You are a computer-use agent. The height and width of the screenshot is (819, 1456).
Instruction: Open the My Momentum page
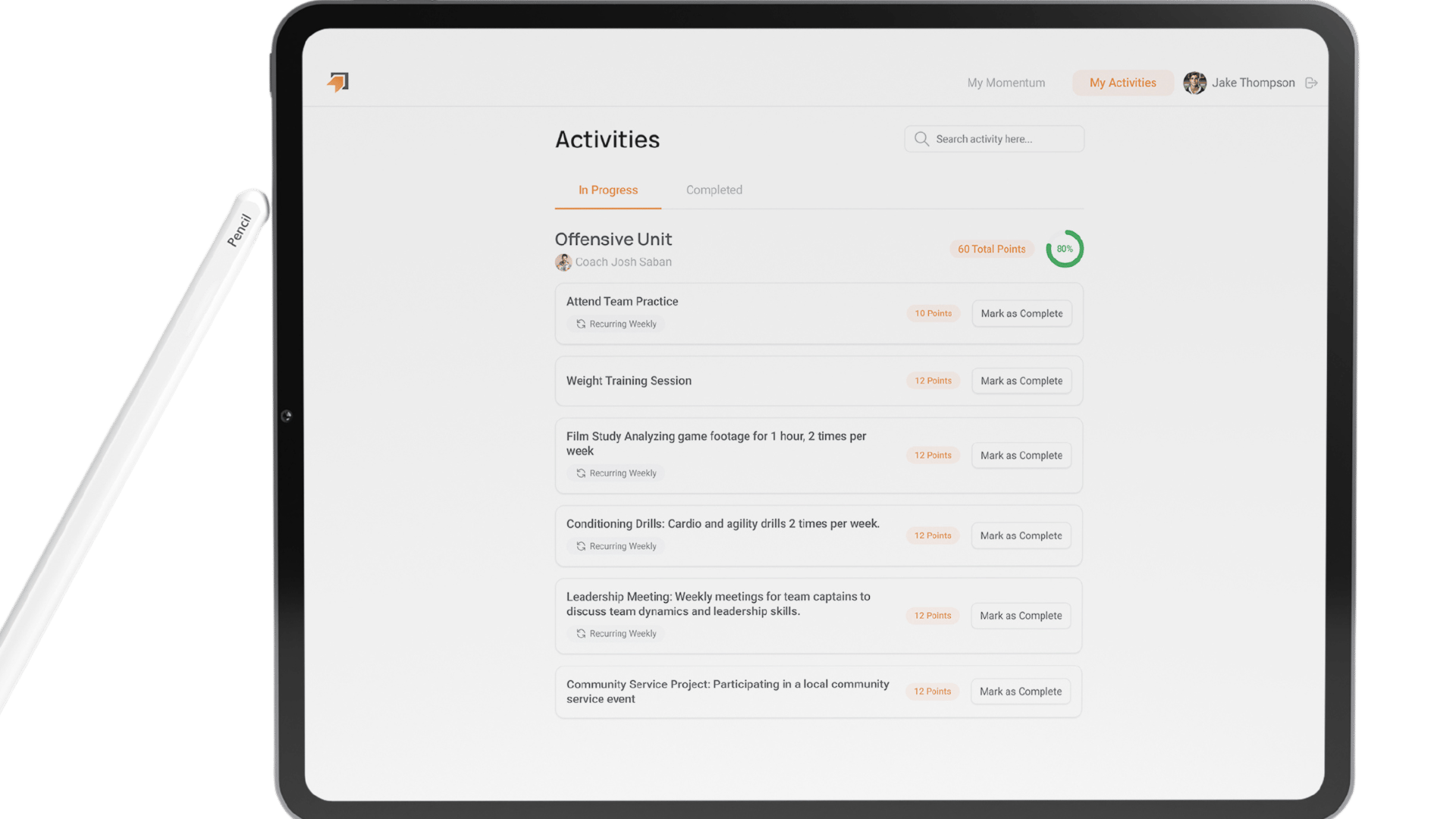[1006, 83]
